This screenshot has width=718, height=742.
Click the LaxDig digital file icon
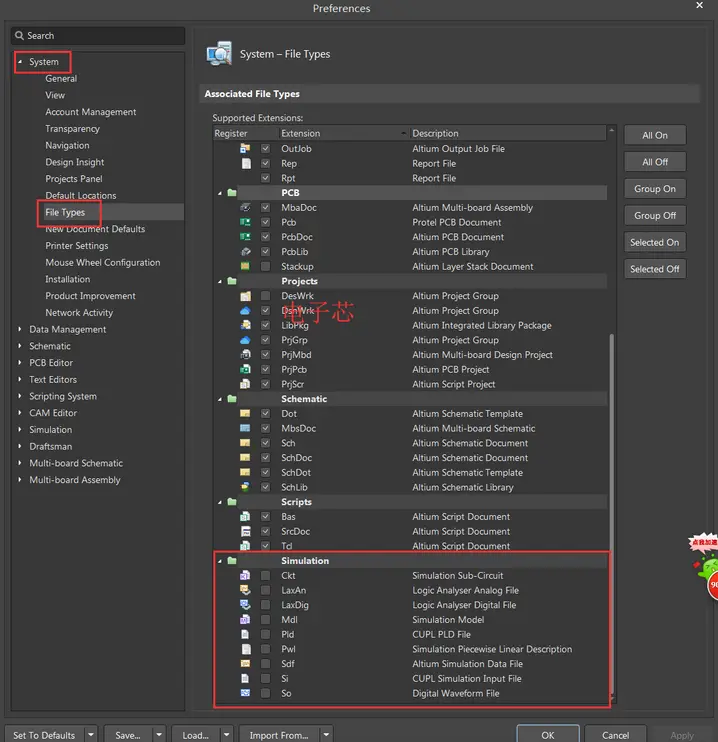(x=245, y=605)
